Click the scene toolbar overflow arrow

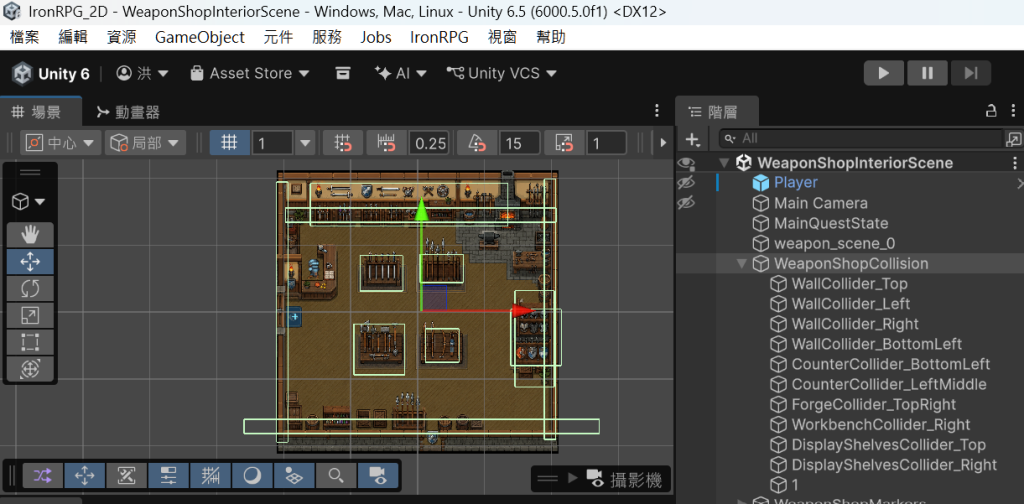click(x=663, y=143)
